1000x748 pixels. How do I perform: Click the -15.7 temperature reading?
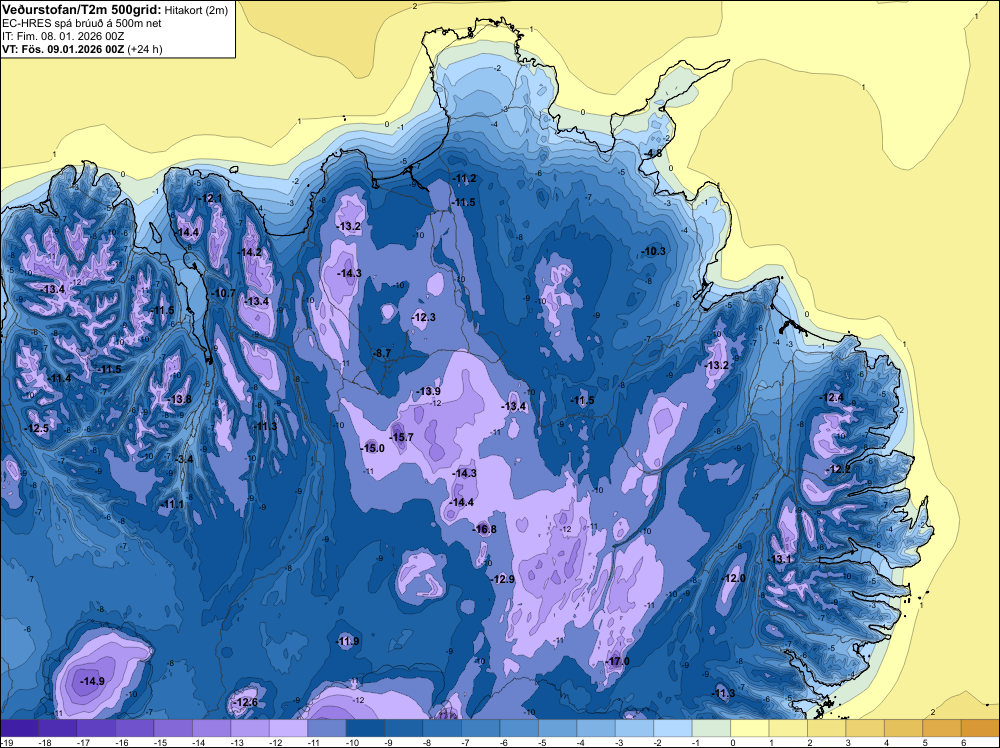point(402,437)
